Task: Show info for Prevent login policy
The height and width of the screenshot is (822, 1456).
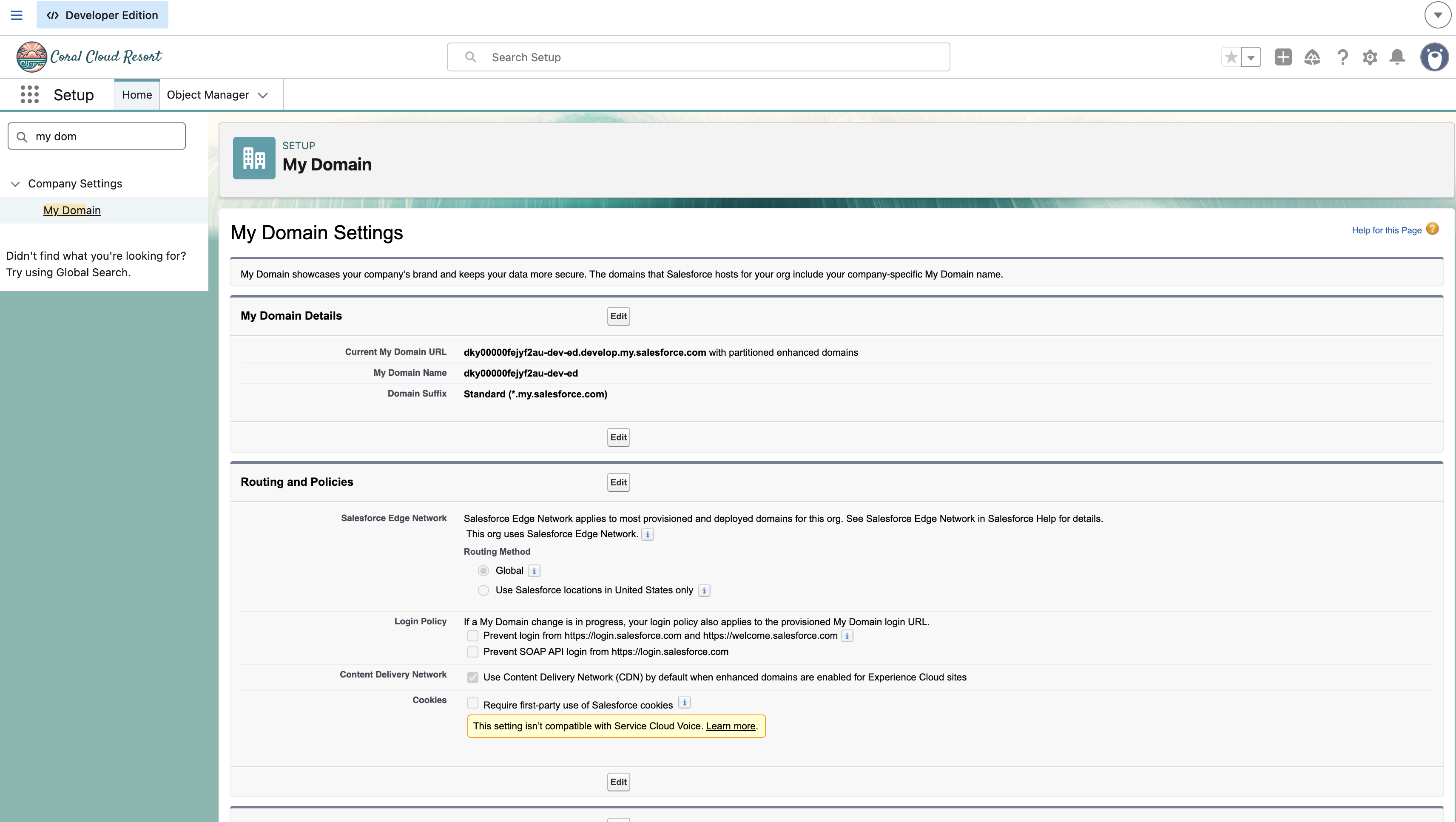Action: click(847, 636)
